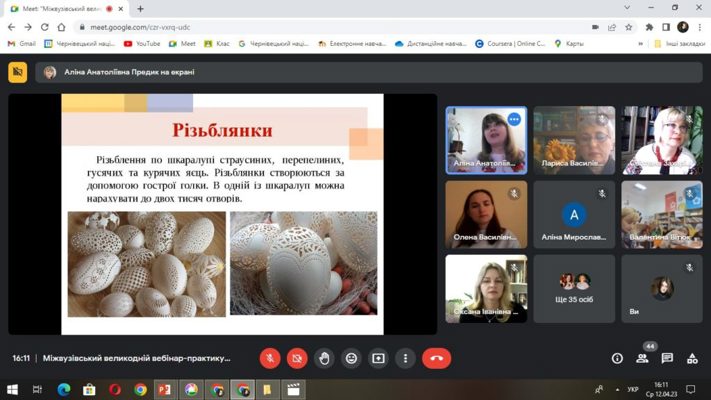Open the clapperboard video app on taskbar

[x=293, y=390]
